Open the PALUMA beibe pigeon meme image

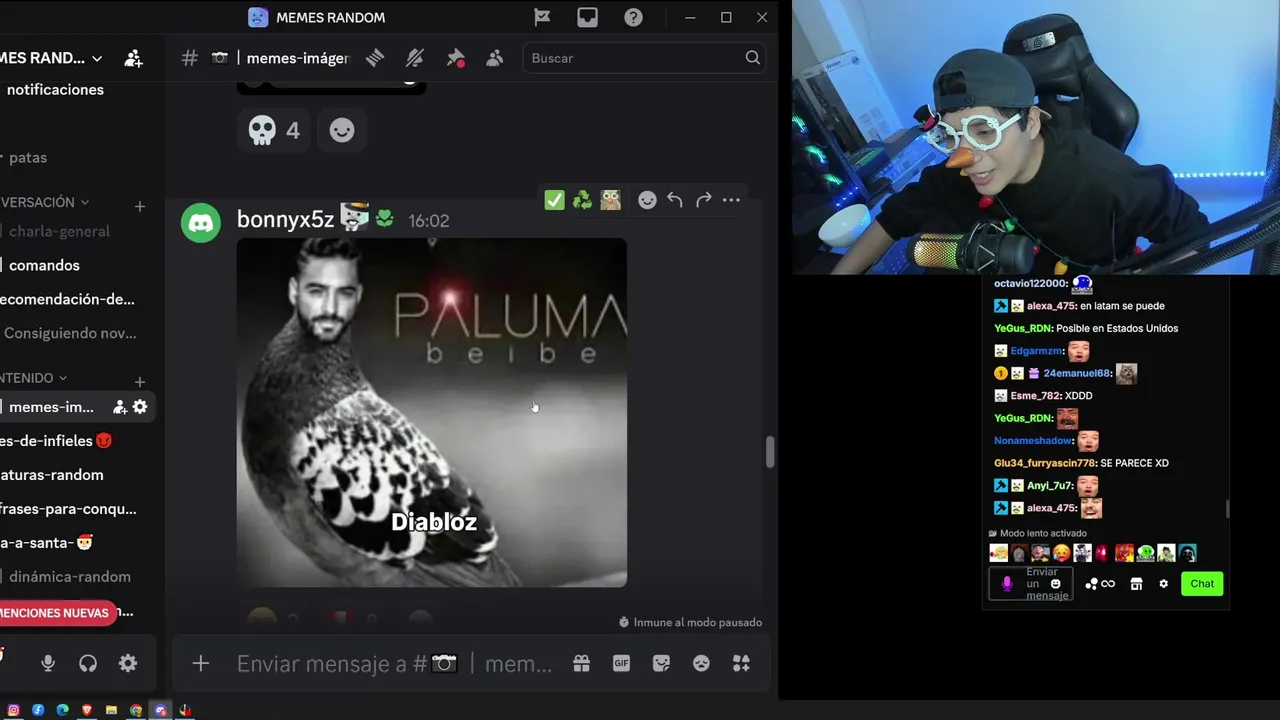click(x=432, y=412)
